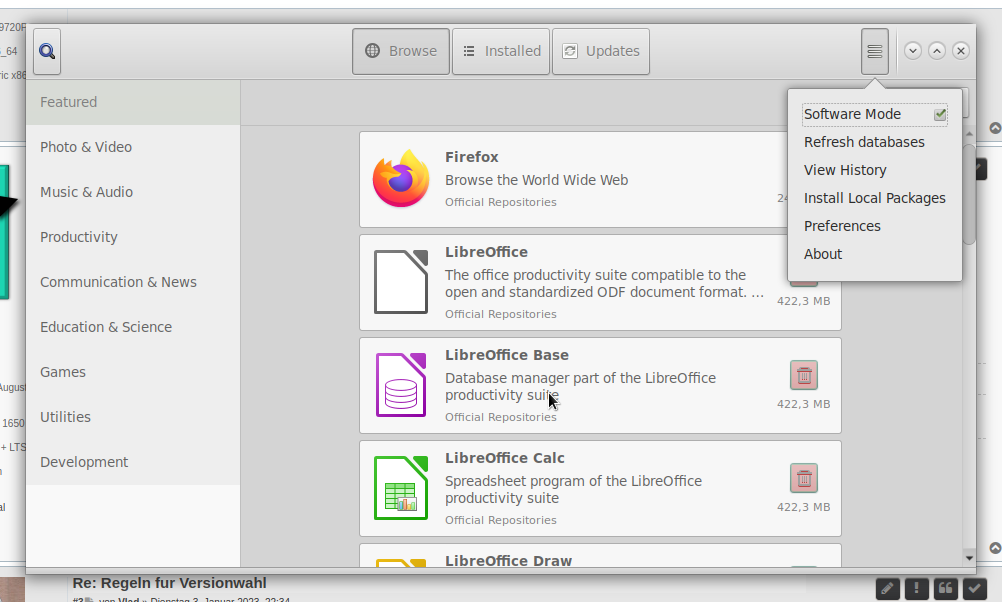
Task: Click scrollbar down arrow in app list
Action: coord(968,557)
